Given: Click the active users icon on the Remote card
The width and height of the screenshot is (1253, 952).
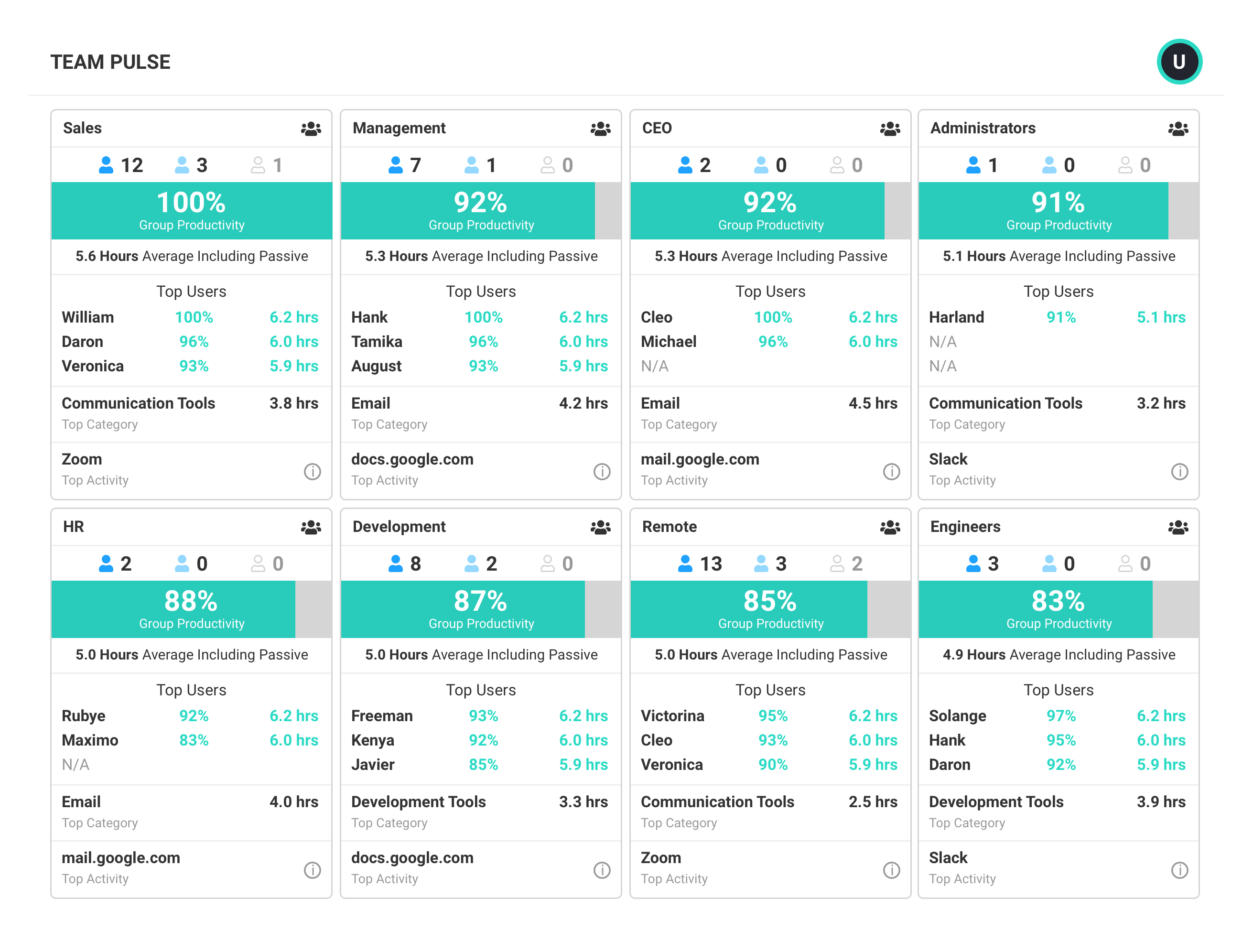Looking at the screenshot, I should [686, 563].
